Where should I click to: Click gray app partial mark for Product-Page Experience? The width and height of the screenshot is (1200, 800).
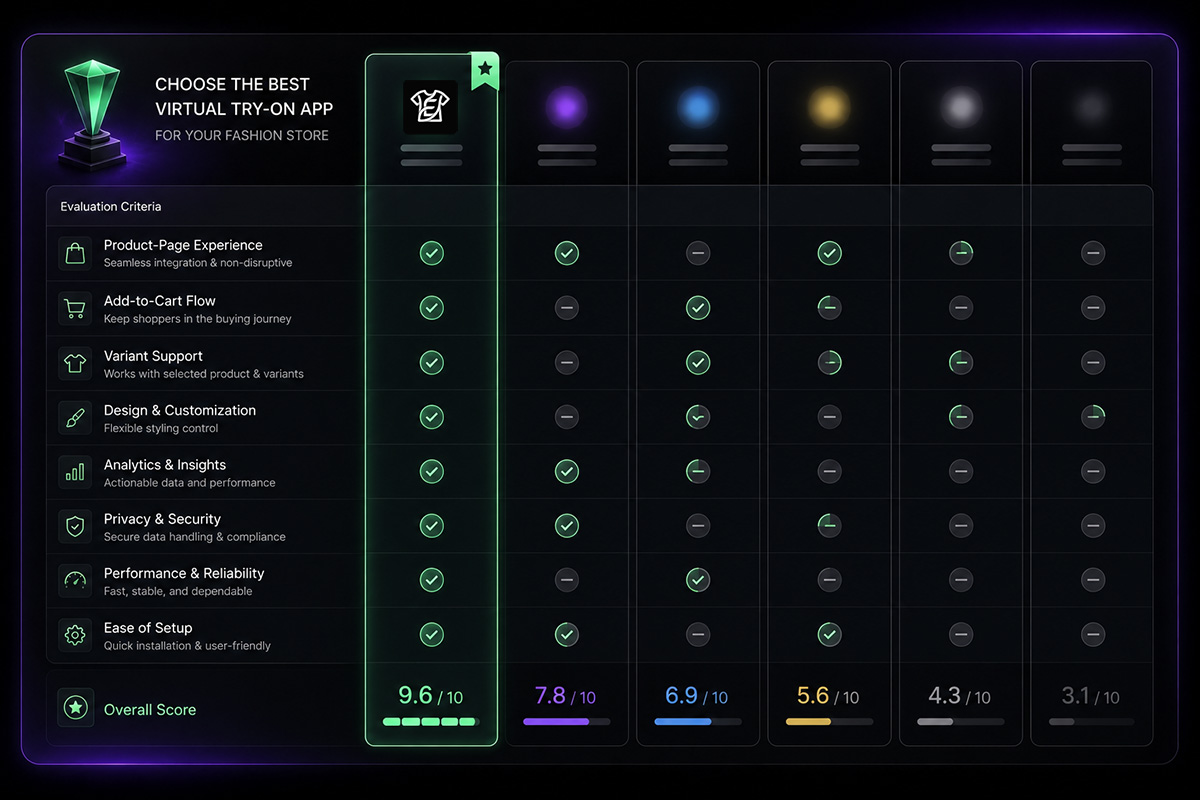point(961,253)
